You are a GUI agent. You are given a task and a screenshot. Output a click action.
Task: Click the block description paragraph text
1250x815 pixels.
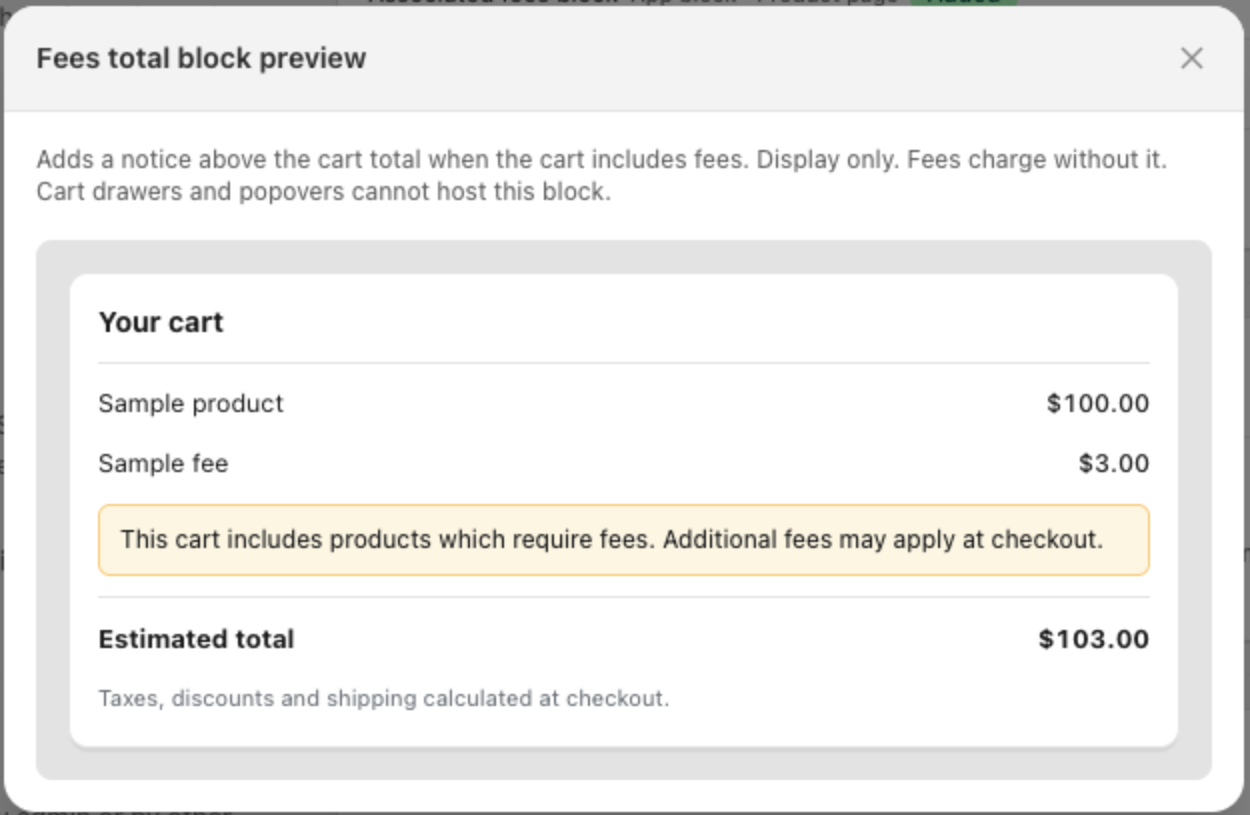(x=602, y=175)
